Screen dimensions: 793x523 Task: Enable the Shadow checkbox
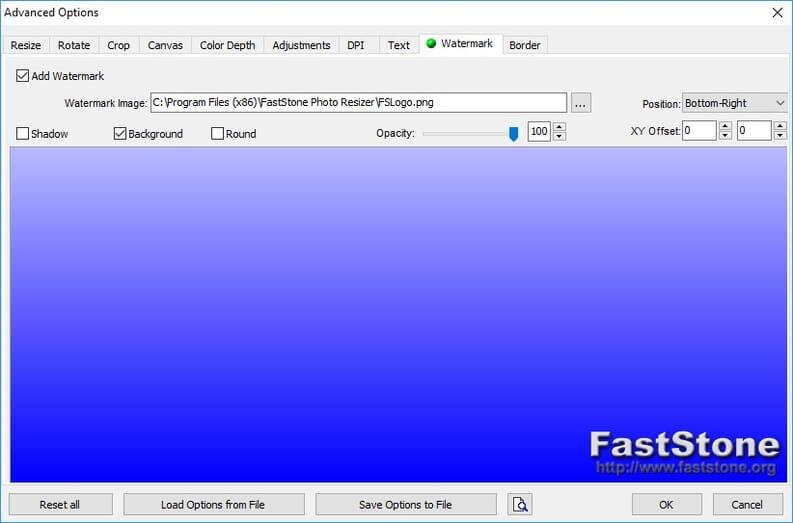click(x=22, y=134)
